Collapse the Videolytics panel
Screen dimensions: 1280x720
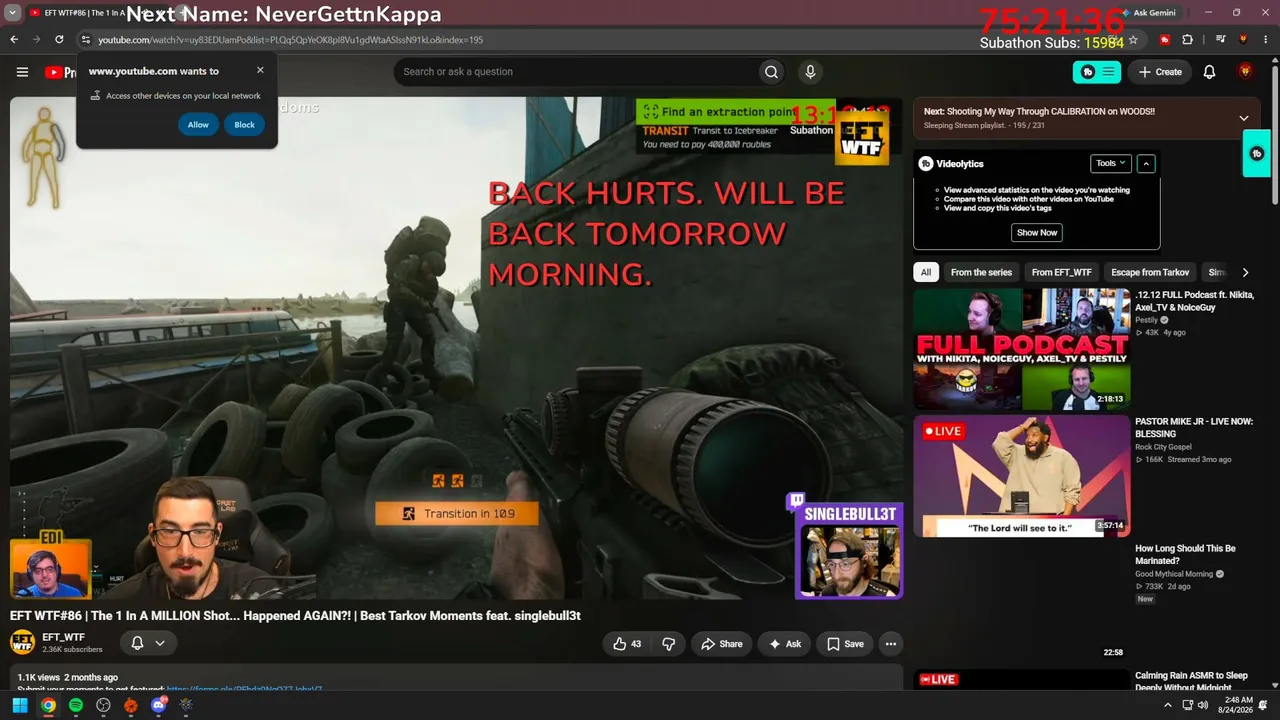click(x=1146, y=163)
